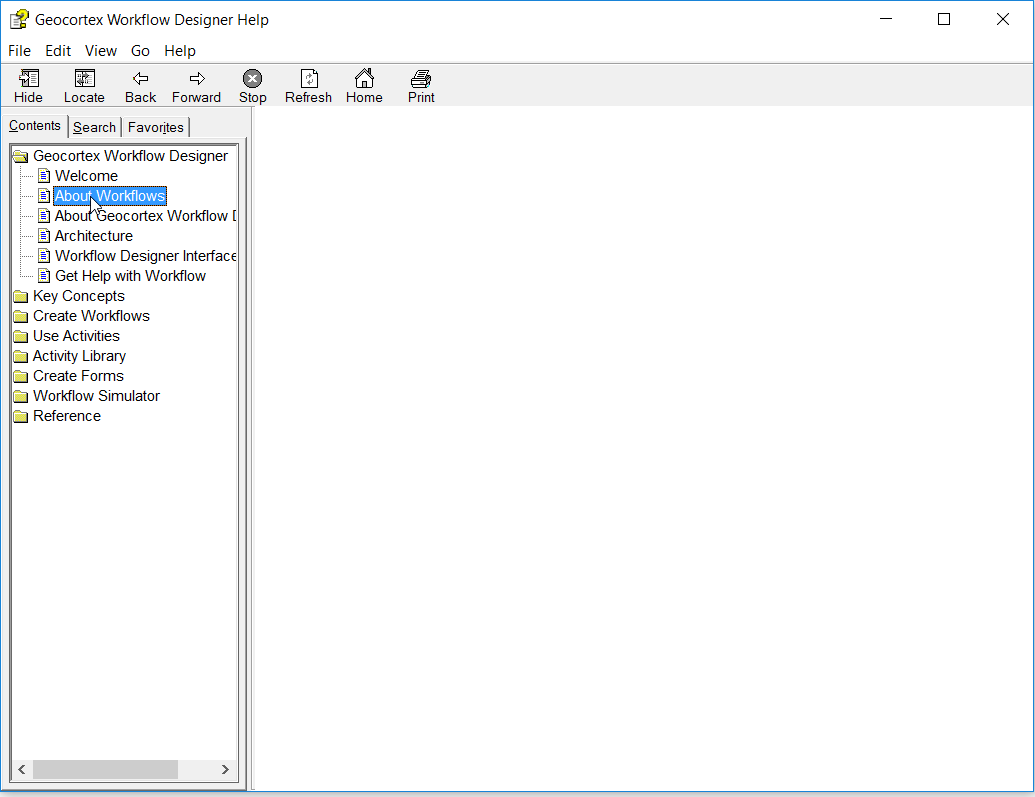Image resolution: width=1035 pixels, height=797 pixels.
Task: Go back with the Back arrow
Action: [x=140, y=79]
